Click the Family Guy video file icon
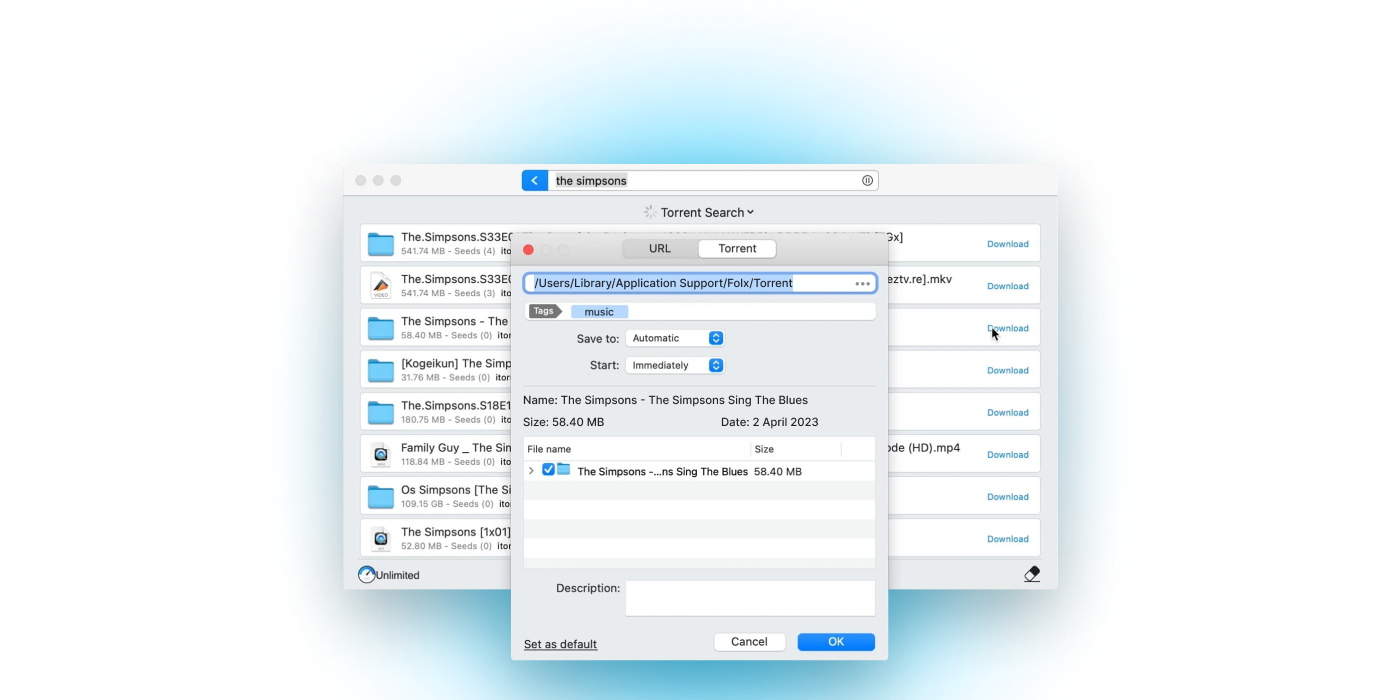This screenshot has width=1400, height=700. click(x=380, y=455)
